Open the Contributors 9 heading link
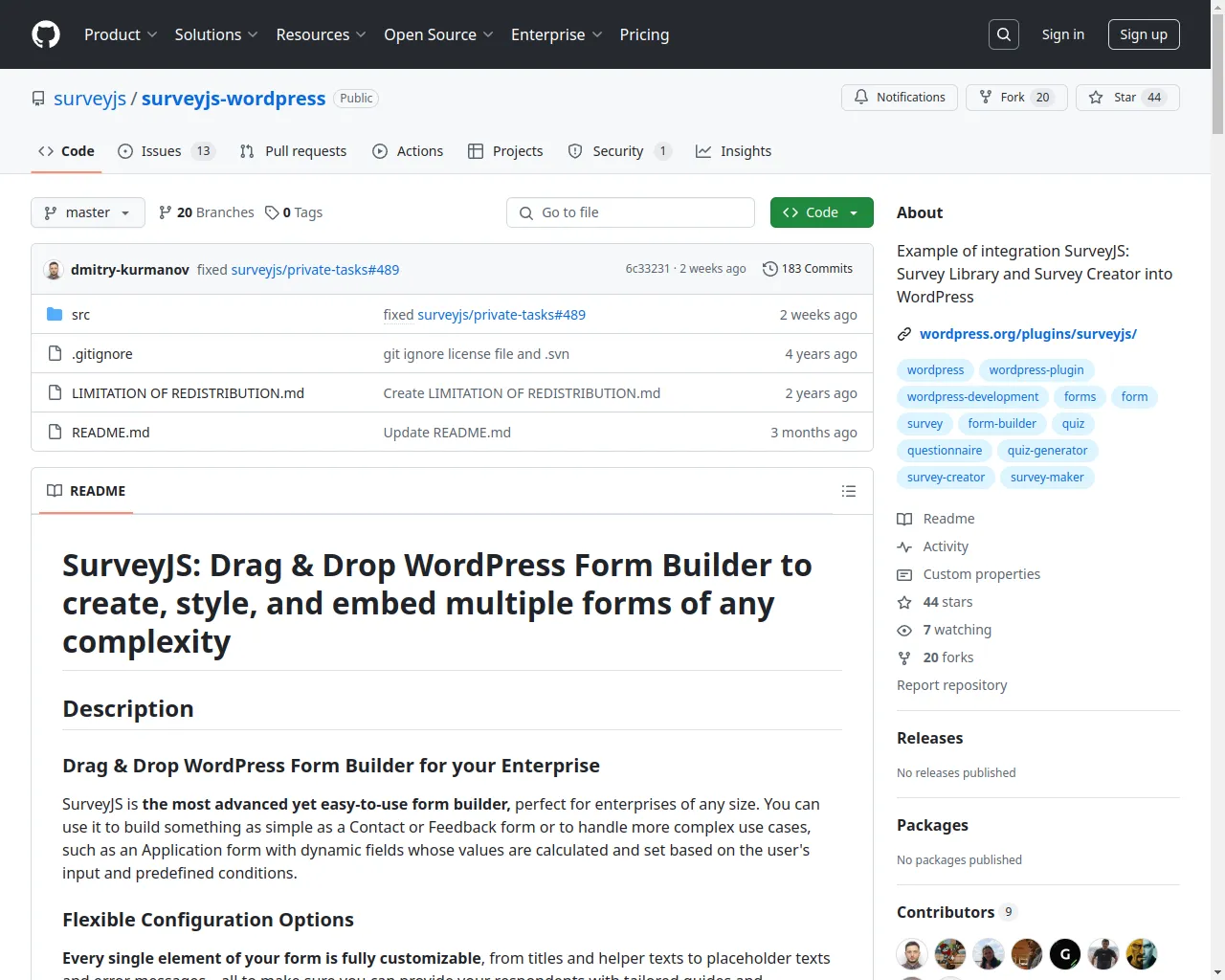Viewport: 1225px width, 980px height. pos(957,912)
